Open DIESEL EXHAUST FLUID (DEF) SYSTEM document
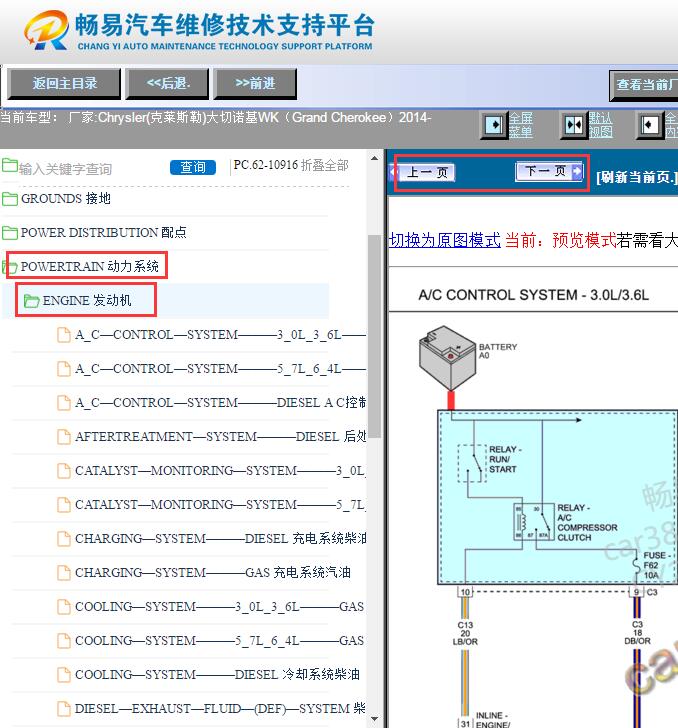The height and width of the screenshot is (728, 678). tap(220, 708)
